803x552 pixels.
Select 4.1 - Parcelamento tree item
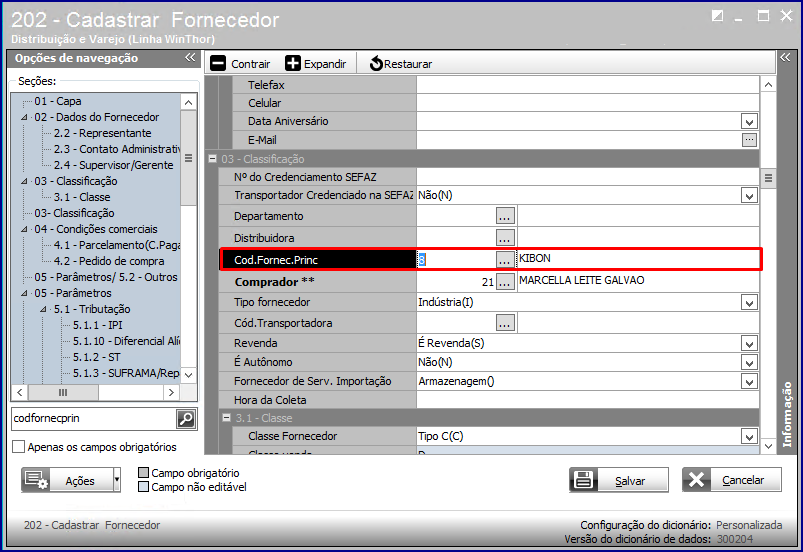tap(117, 245)
